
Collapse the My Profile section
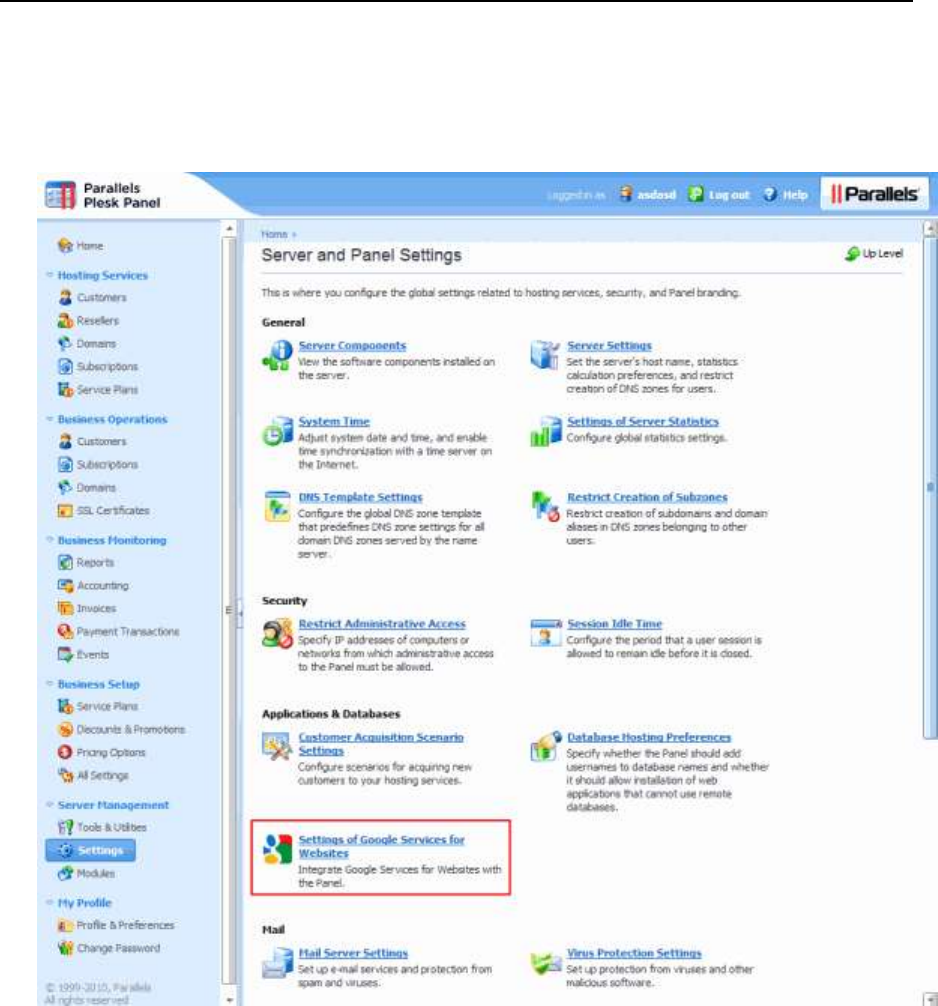49,902
